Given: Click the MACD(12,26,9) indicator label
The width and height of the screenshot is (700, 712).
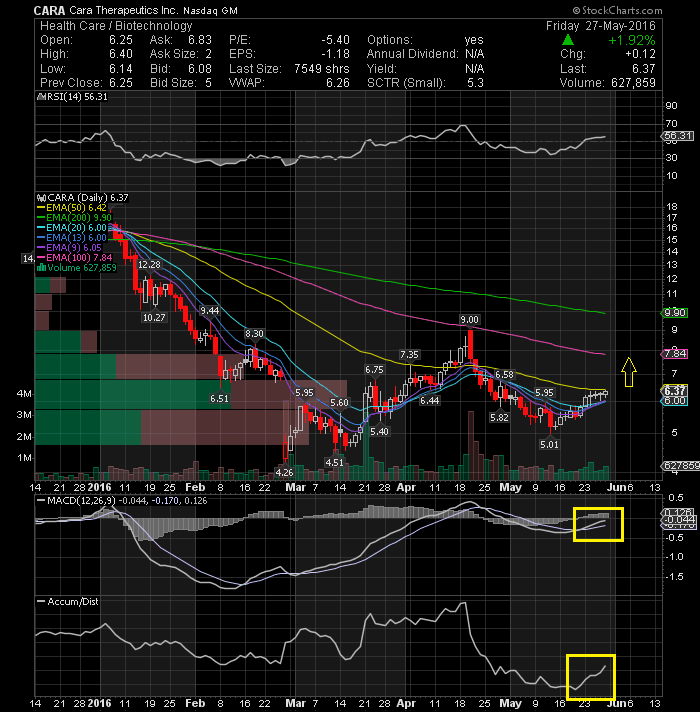Looking at the screenshot, I should (82, 500).
